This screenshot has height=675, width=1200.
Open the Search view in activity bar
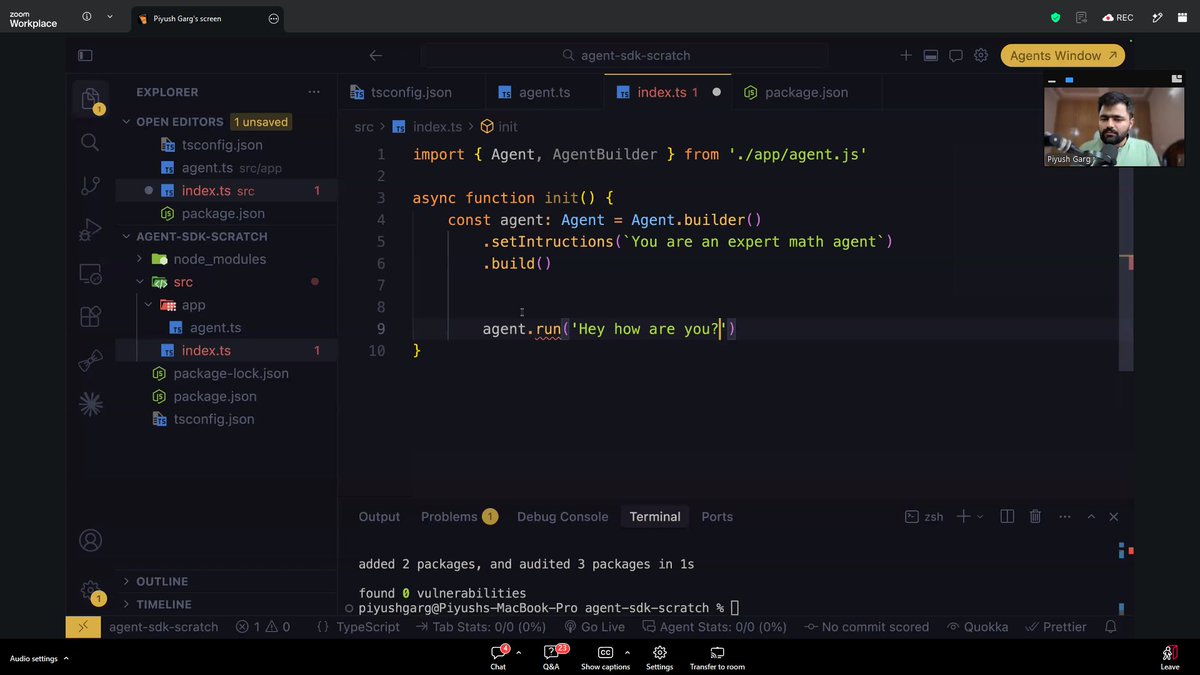[x=90, y=142]
